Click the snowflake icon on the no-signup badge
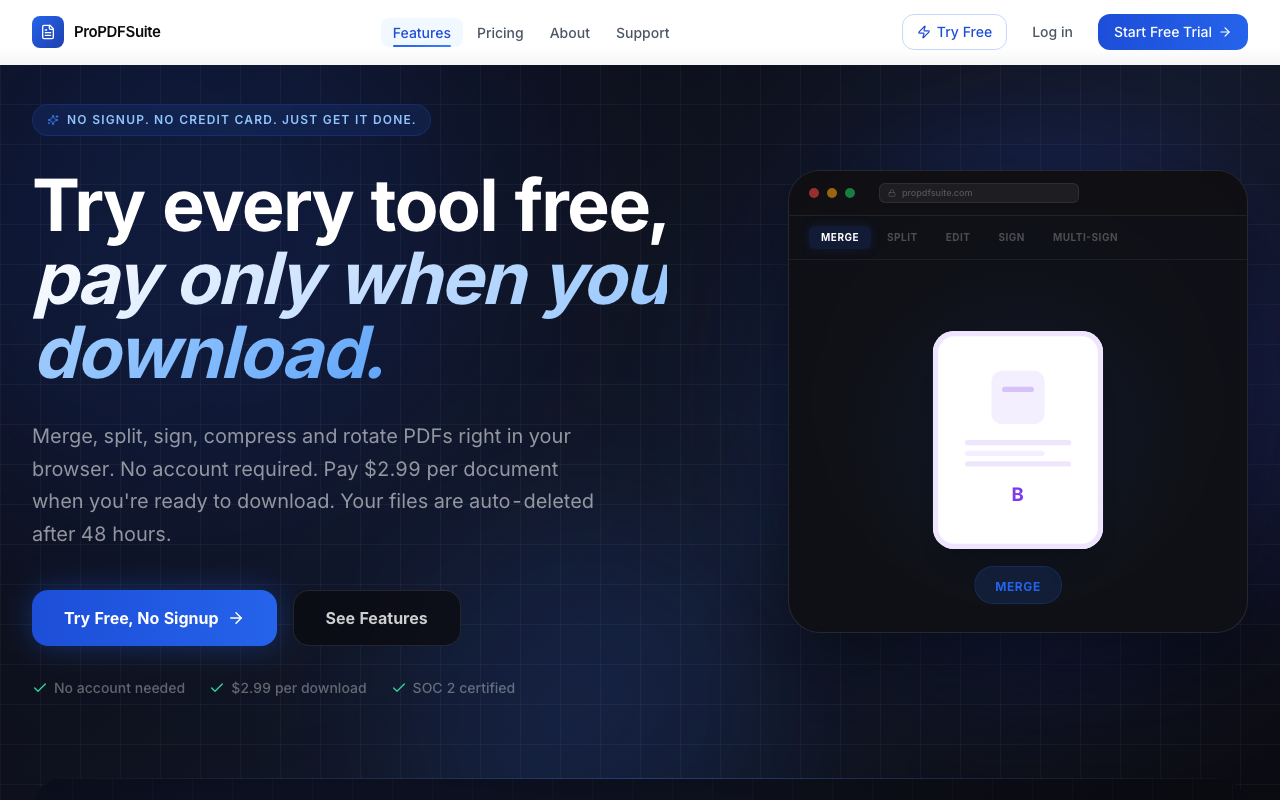 tap(52, 119)
